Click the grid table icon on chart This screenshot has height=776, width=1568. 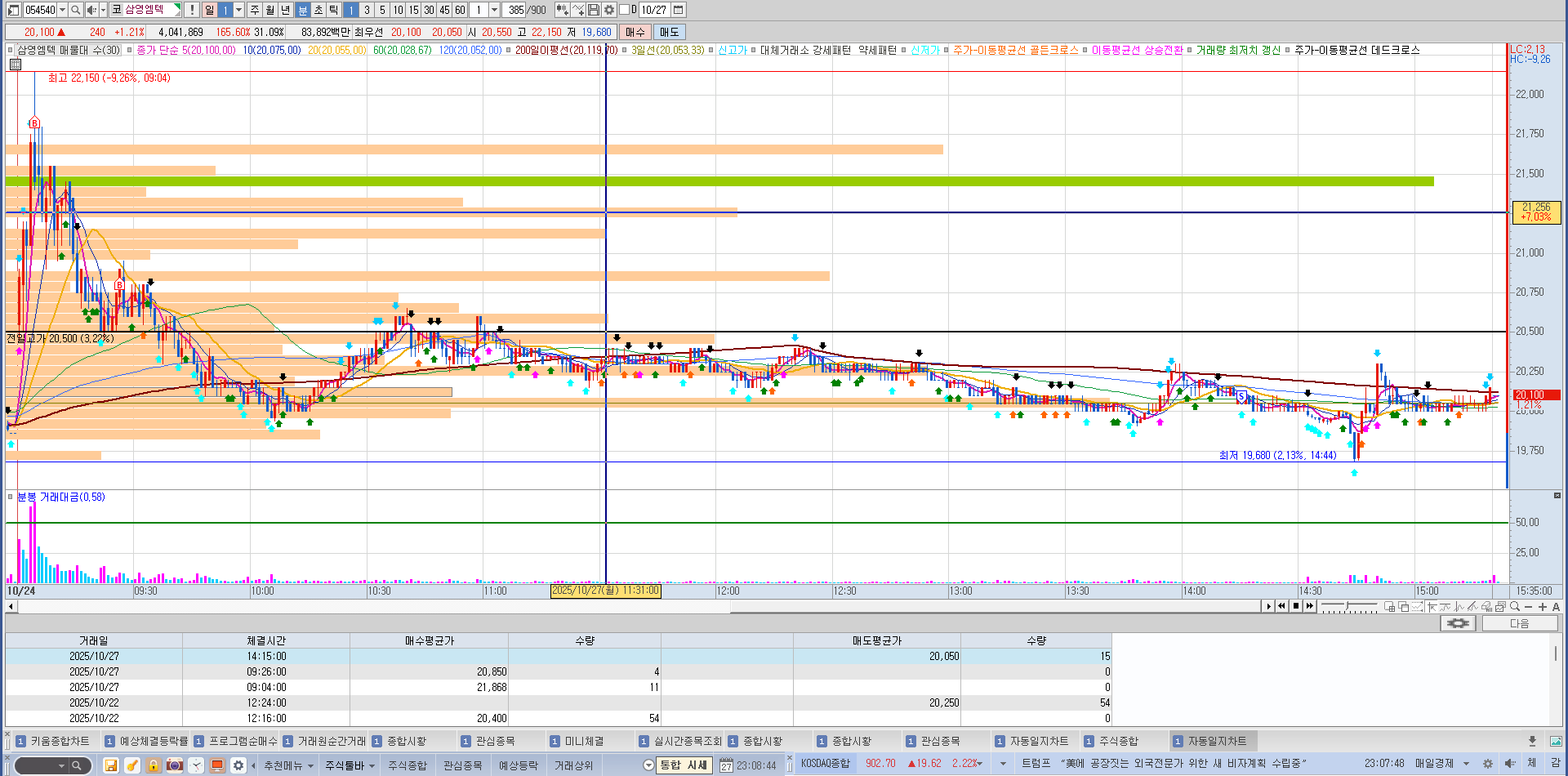coord(15,64)
